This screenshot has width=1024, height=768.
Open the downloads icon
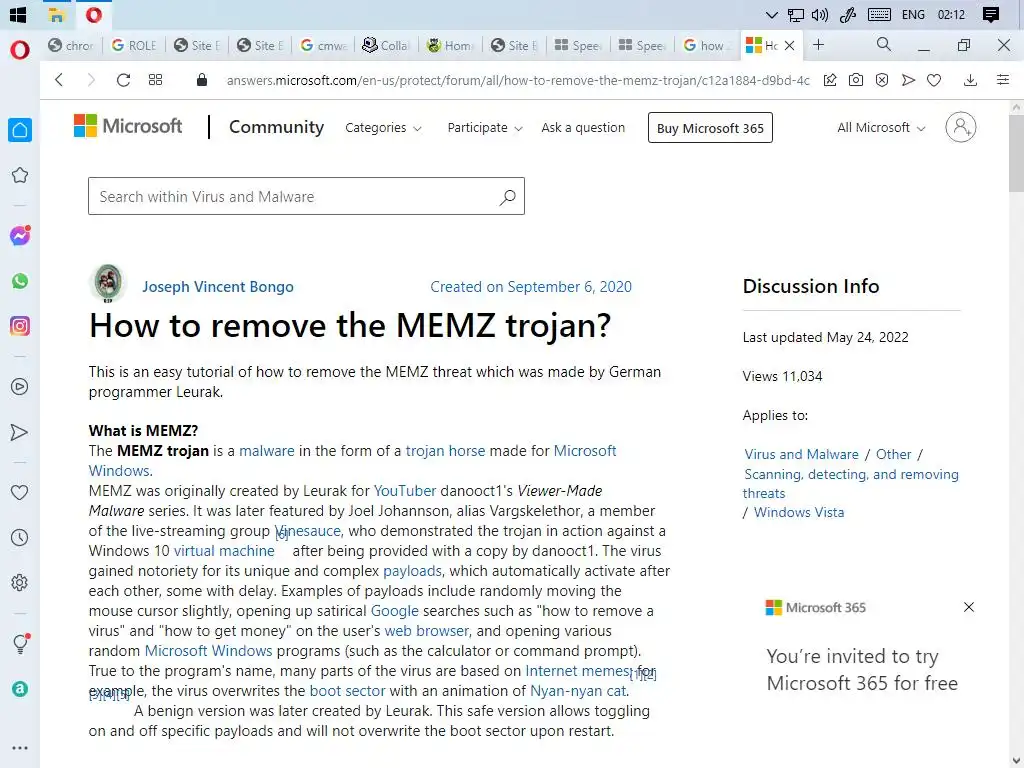(x=970, y=80)
